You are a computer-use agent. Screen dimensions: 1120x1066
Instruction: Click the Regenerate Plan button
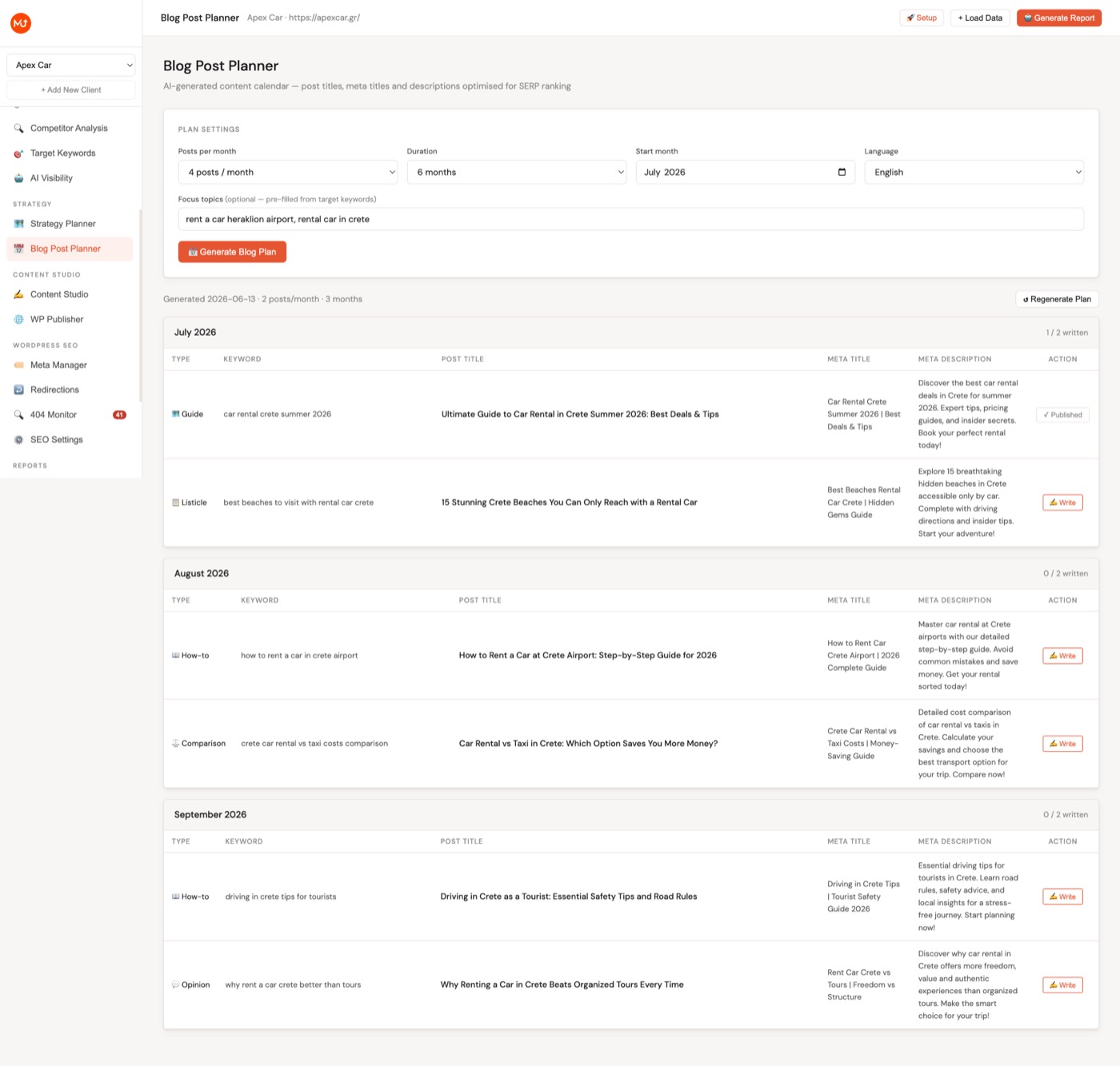pos(1057,299)
